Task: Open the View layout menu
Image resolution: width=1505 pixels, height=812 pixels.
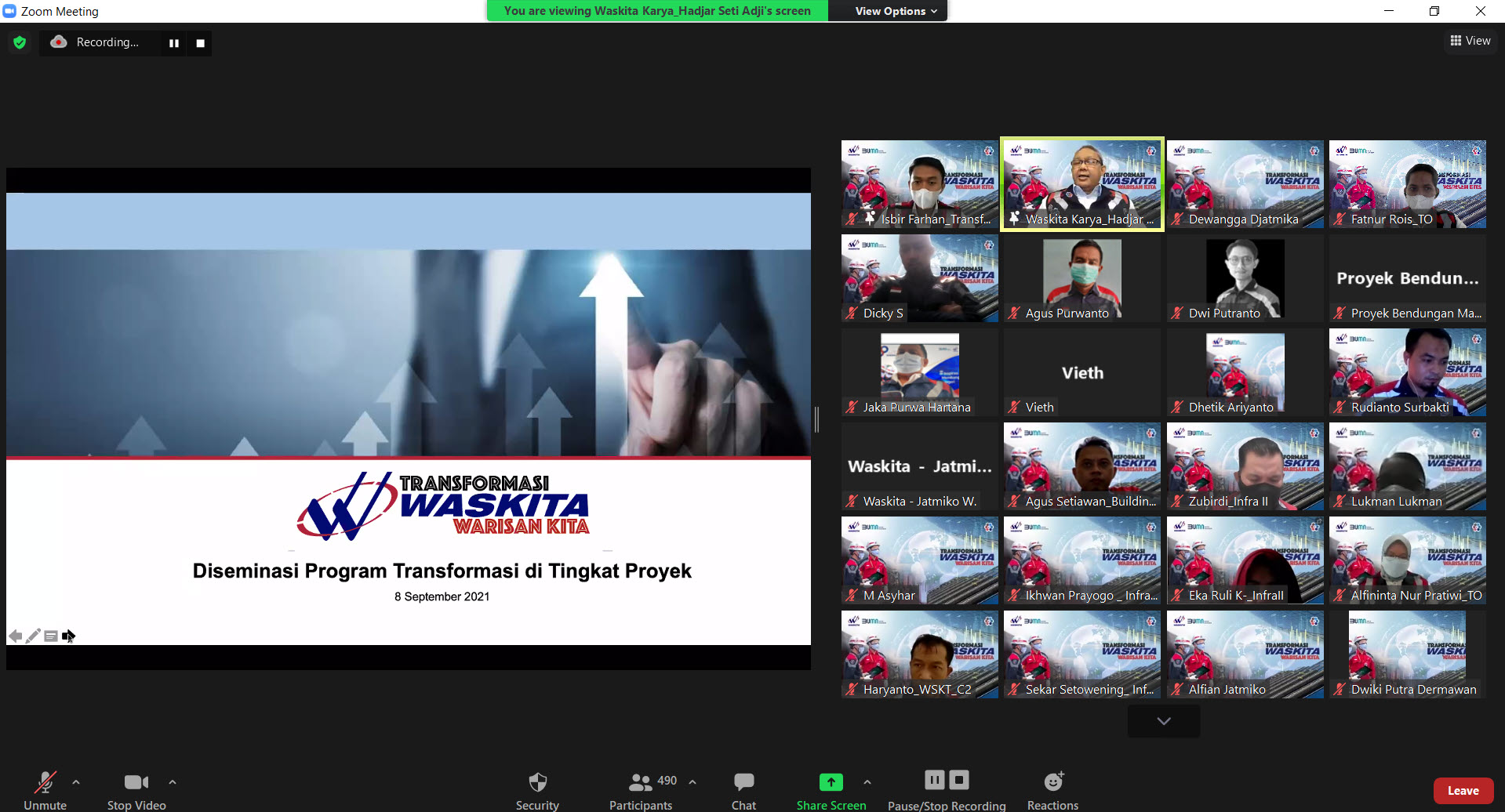Action: (x=1470, y=41)
